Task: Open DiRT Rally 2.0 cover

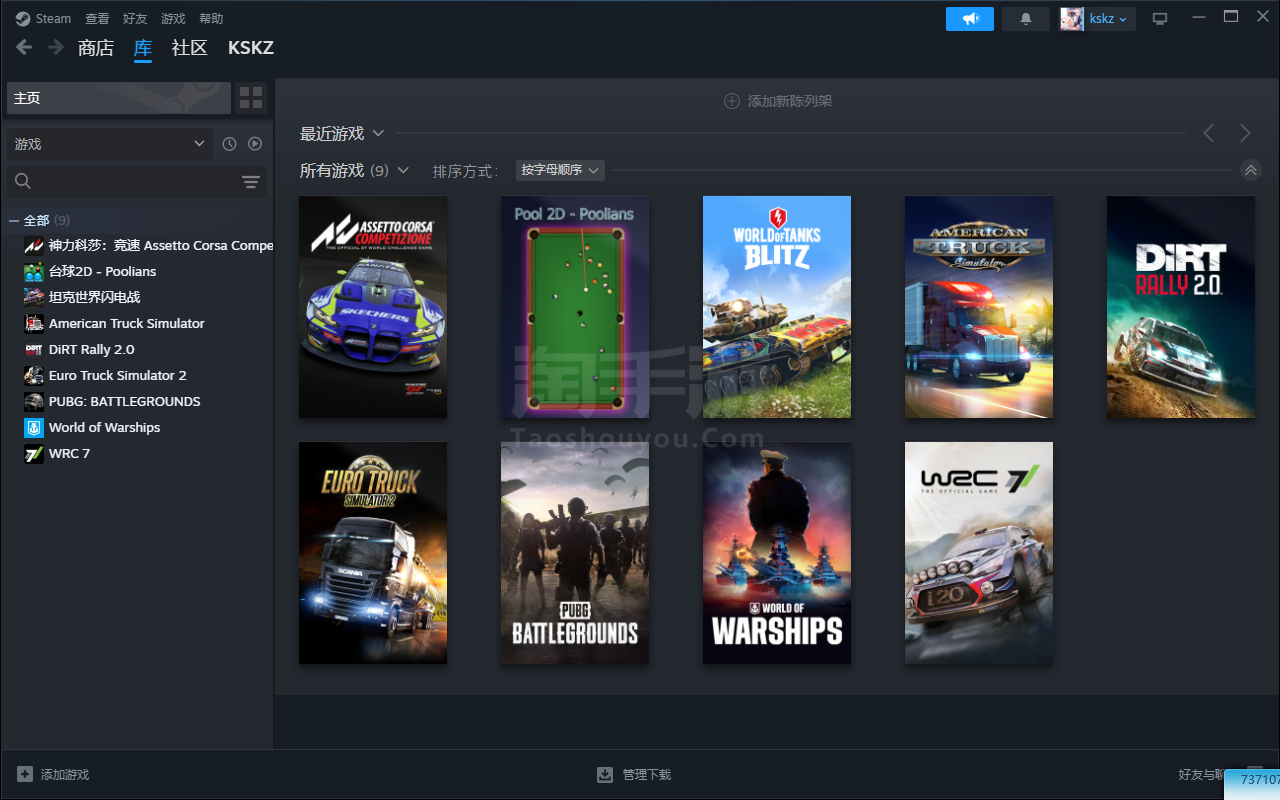Action: pyautogui.click(x=1181, y=307)
